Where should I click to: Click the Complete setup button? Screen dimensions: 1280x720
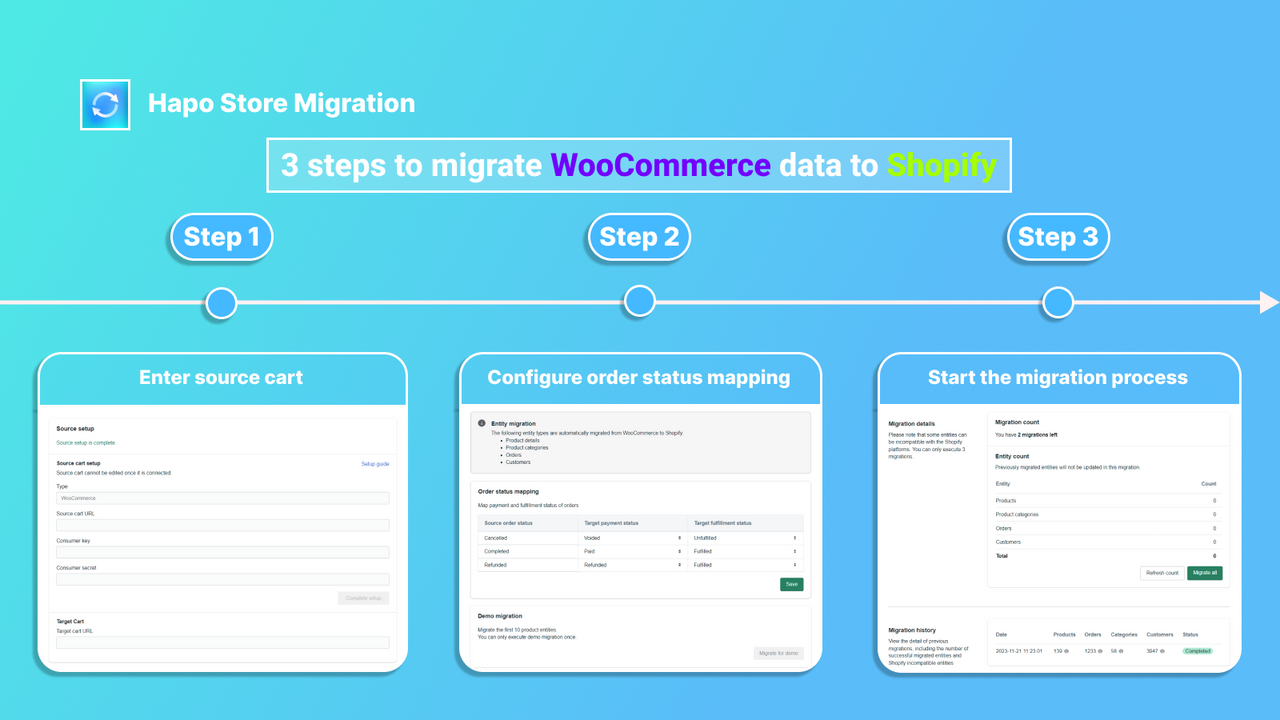coord(363,598)
